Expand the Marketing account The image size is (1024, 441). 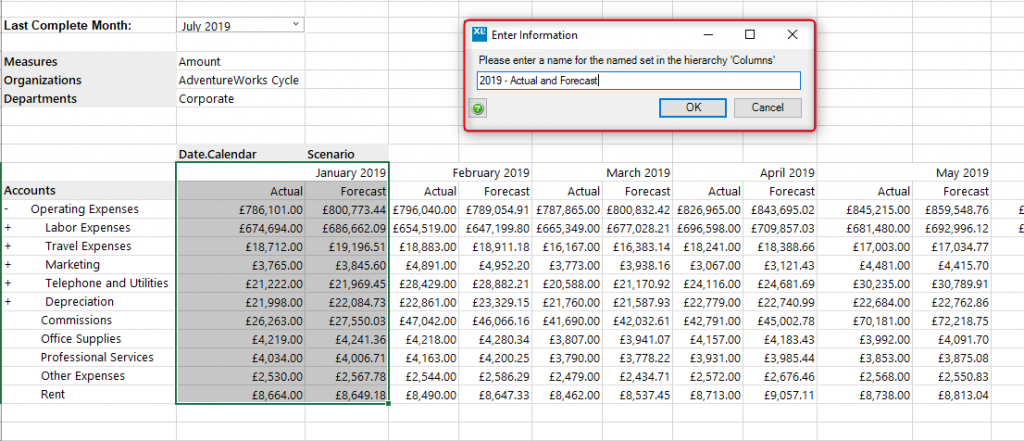(x=7, y=265)
